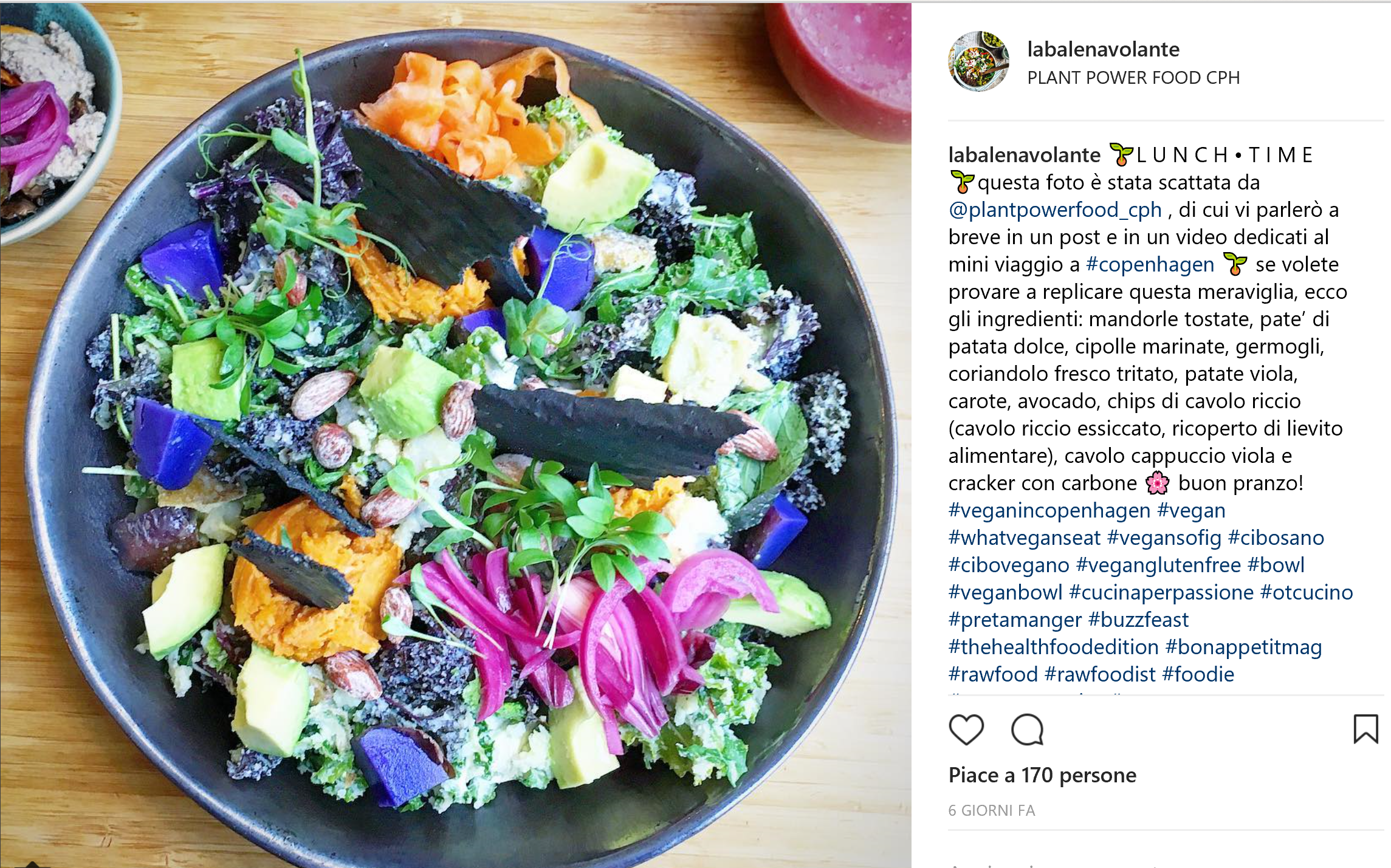Viewport: 1391px width, 868px height.
Task: Open the PLANT POWER FOOD CPH location
Action: (x=1133, y=78)
